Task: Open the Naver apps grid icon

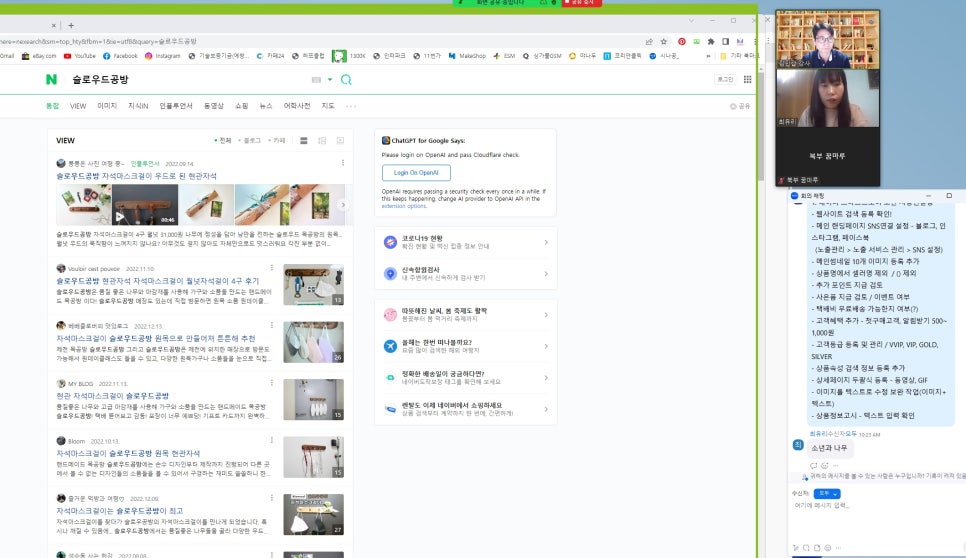Action: pyautogui.click(x=747, y=79)
